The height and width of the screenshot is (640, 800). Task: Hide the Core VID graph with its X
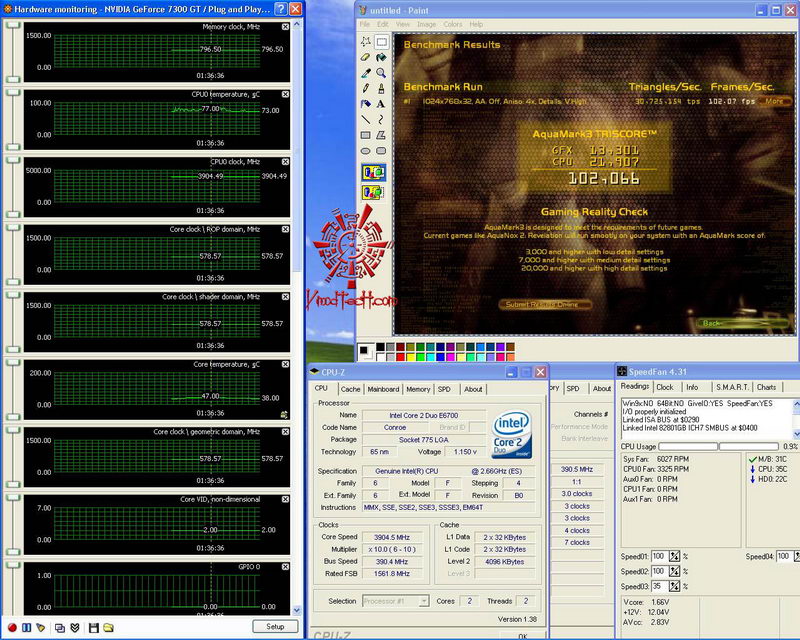click(285, 499)
